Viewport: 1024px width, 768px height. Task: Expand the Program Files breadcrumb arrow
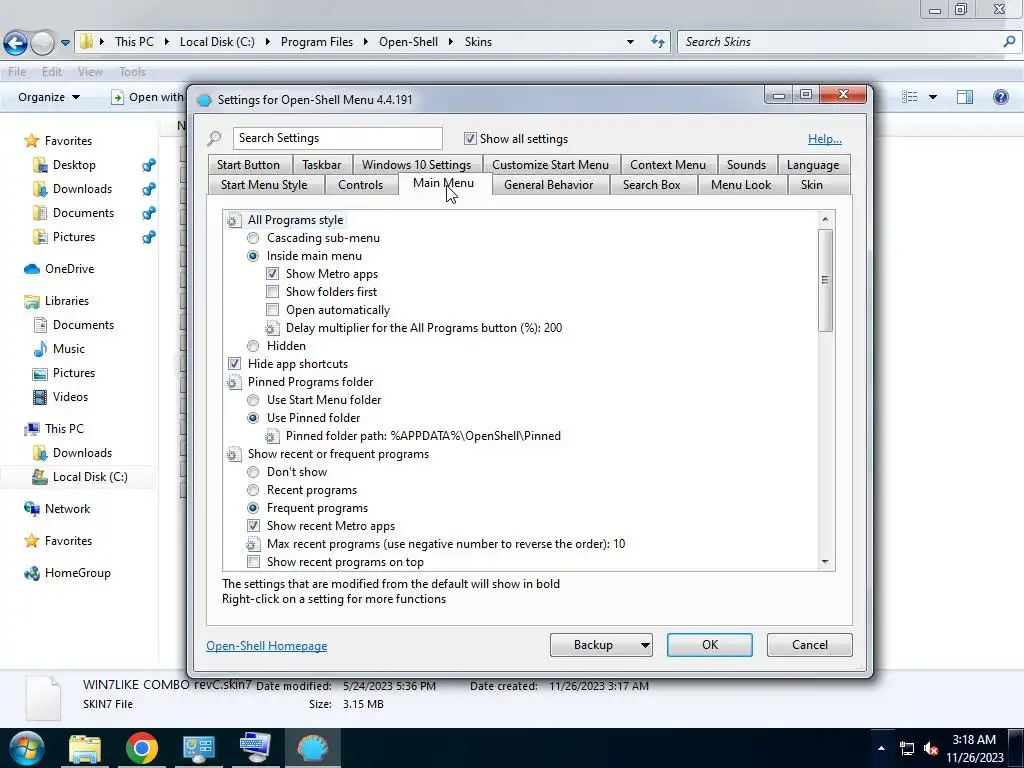coord(365,42)
